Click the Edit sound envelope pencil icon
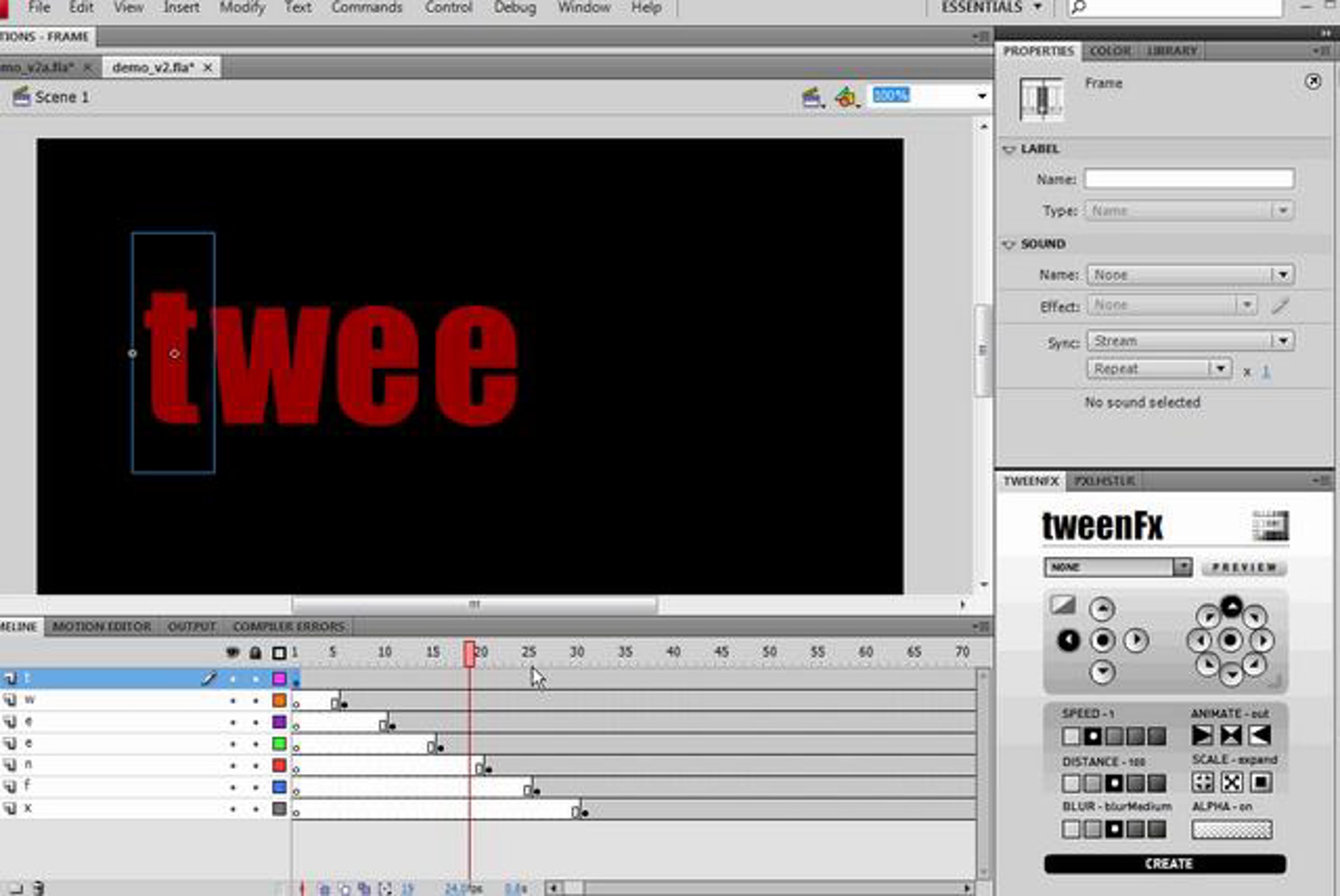 click(1281, 306)
